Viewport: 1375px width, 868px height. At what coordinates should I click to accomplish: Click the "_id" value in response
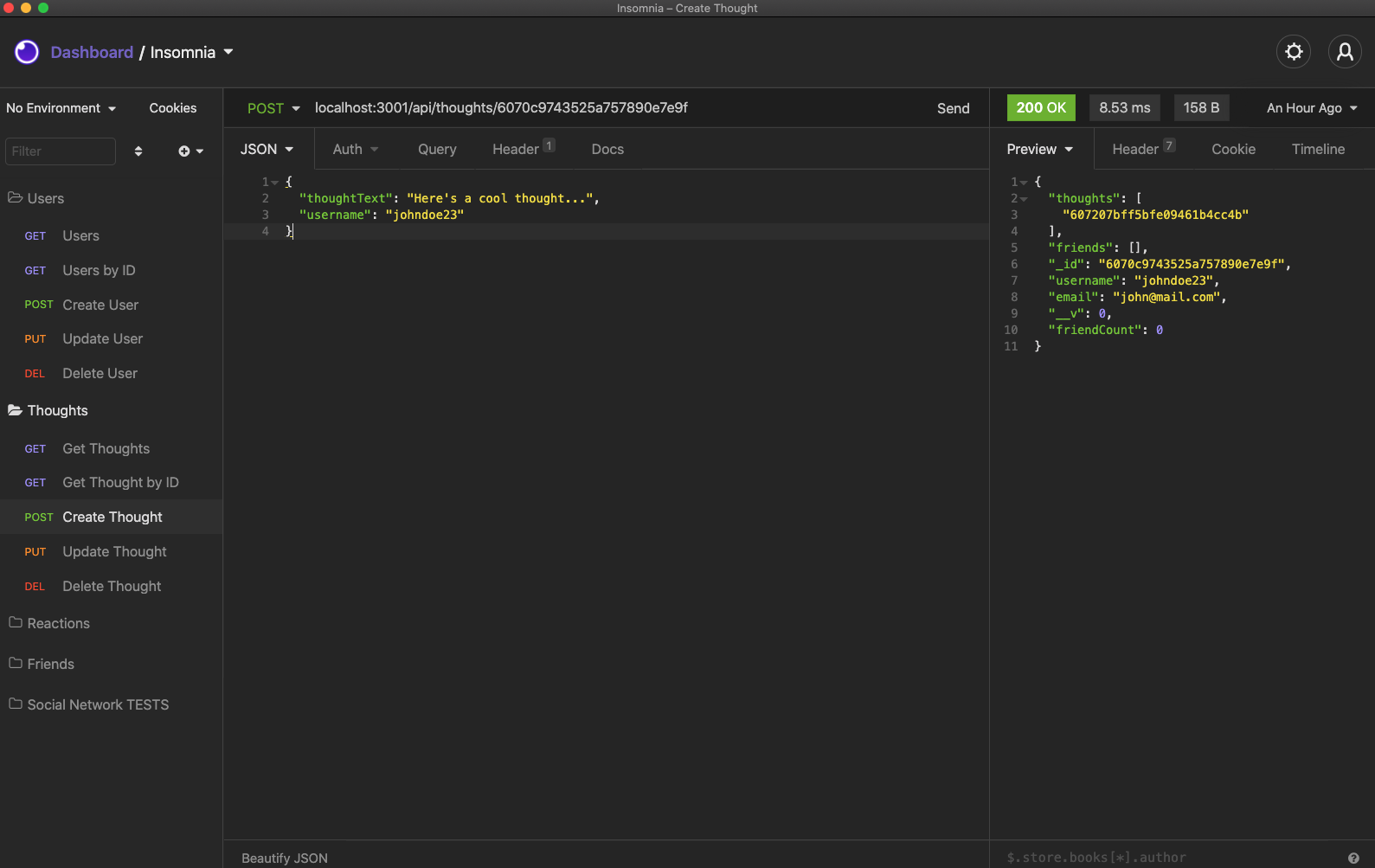(x=1192, y=264)
